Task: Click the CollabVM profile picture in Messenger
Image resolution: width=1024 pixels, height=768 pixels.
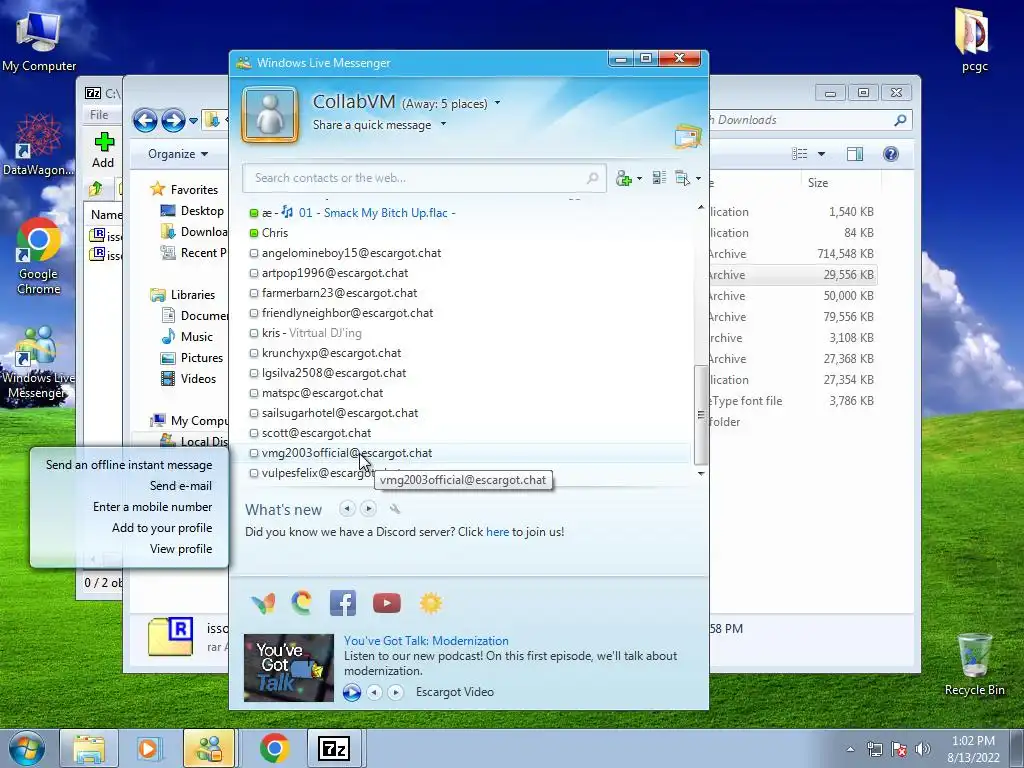Action: click(270, 114)
